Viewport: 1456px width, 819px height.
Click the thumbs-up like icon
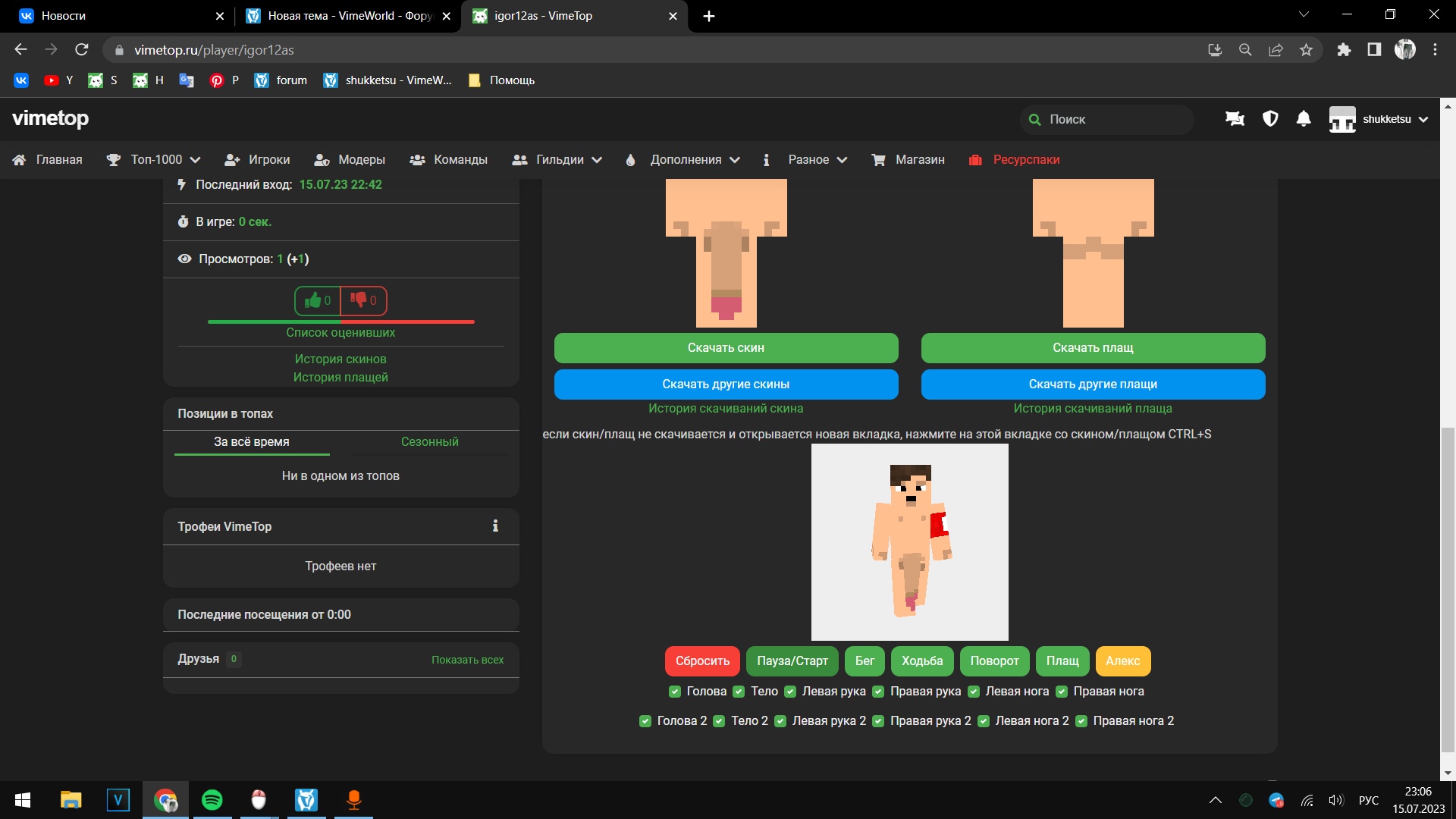pyautogui.click(x=312, y=301)
